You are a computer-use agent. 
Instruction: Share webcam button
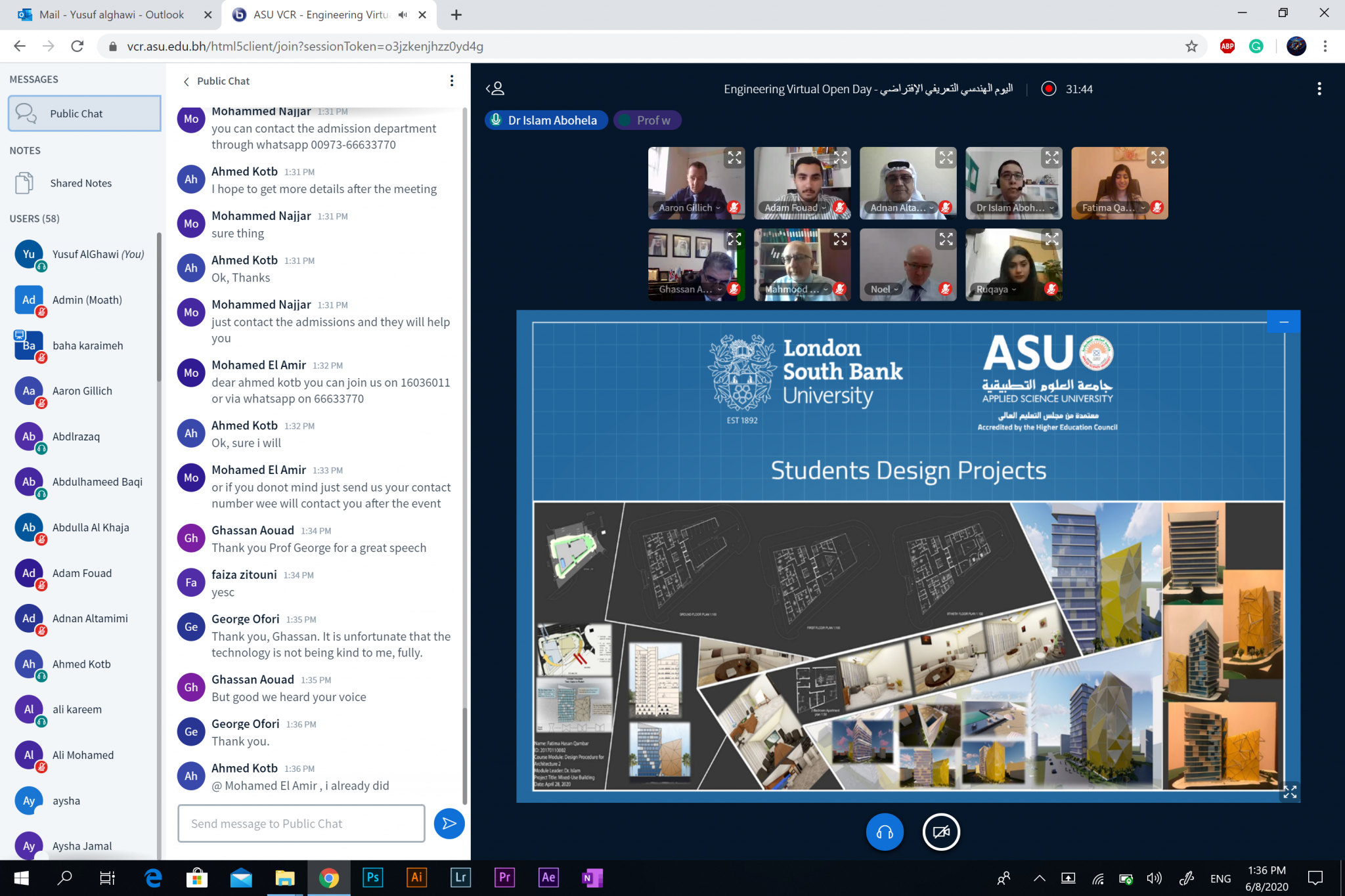tap(941, 832)
